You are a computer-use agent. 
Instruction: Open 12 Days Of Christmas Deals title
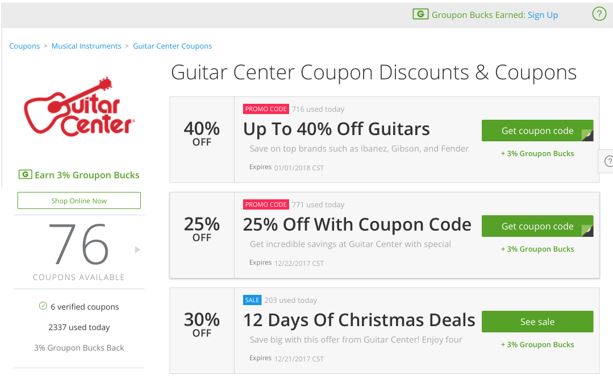pyautogui.click(x=359, y=320)
